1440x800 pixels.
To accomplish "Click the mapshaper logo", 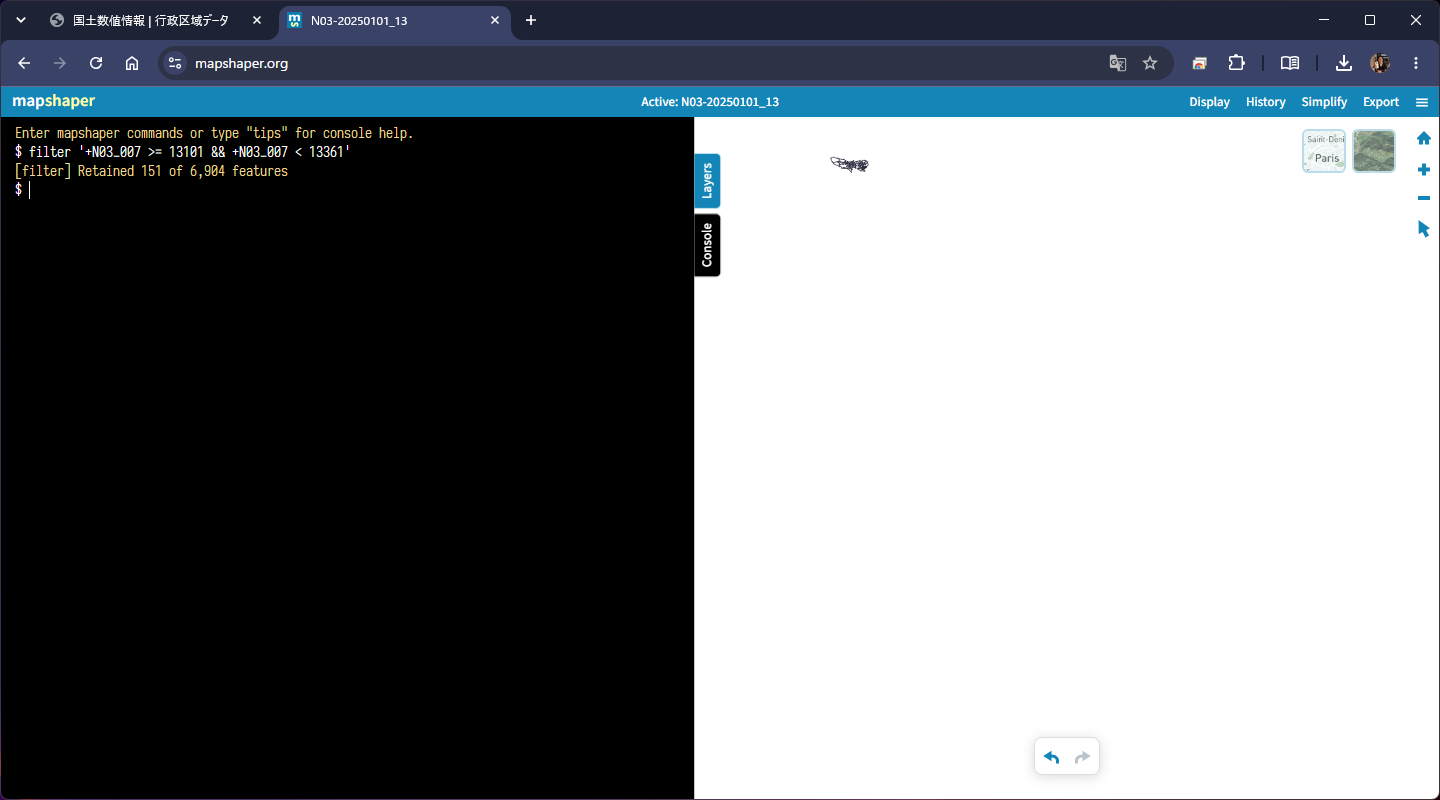I will coord(54,101).
